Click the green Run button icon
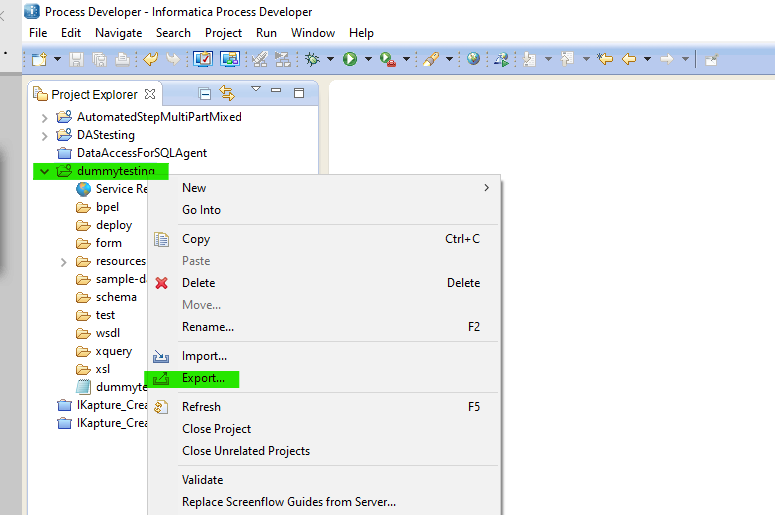Viewport: 775px width, 515px height. (x=350, y=59)
